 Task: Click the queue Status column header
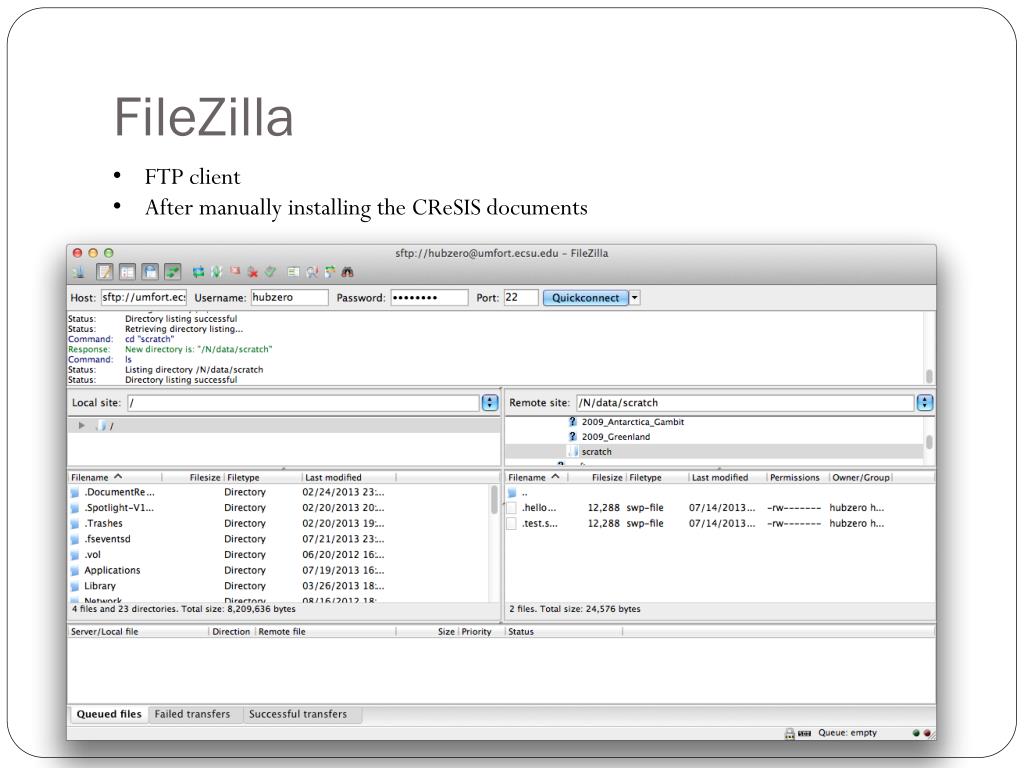(564, 632)
